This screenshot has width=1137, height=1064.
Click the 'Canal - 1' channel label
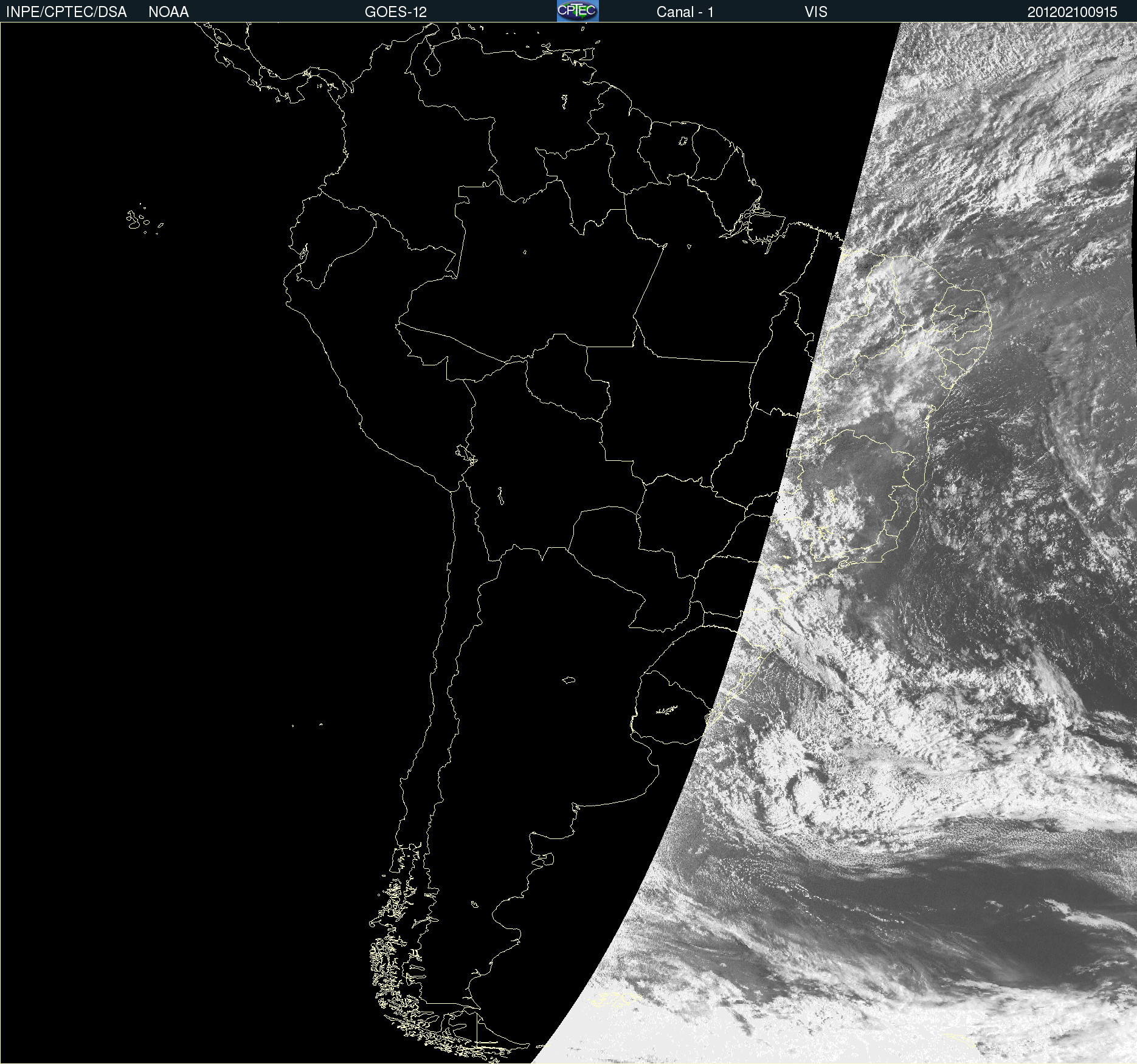[x=685, y=12]
